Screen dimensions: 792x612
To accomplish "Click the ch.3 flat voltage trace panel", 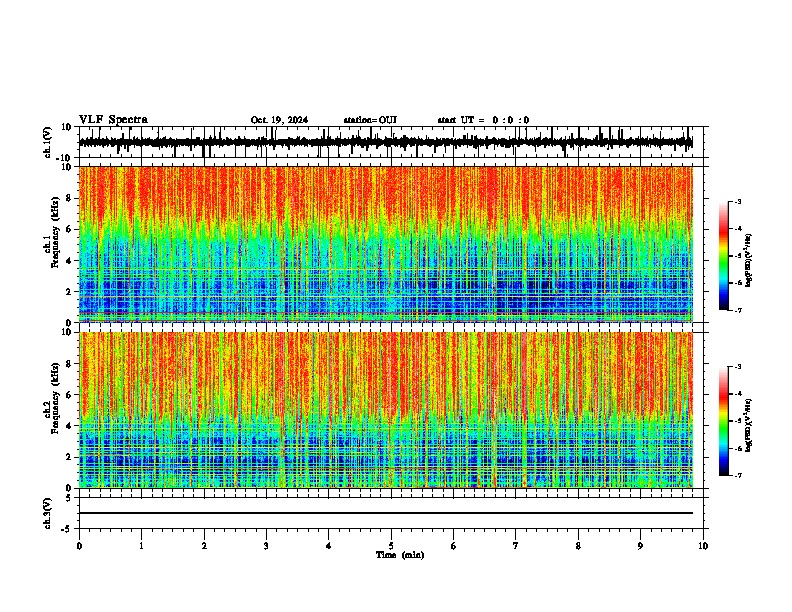I will 391,513.
